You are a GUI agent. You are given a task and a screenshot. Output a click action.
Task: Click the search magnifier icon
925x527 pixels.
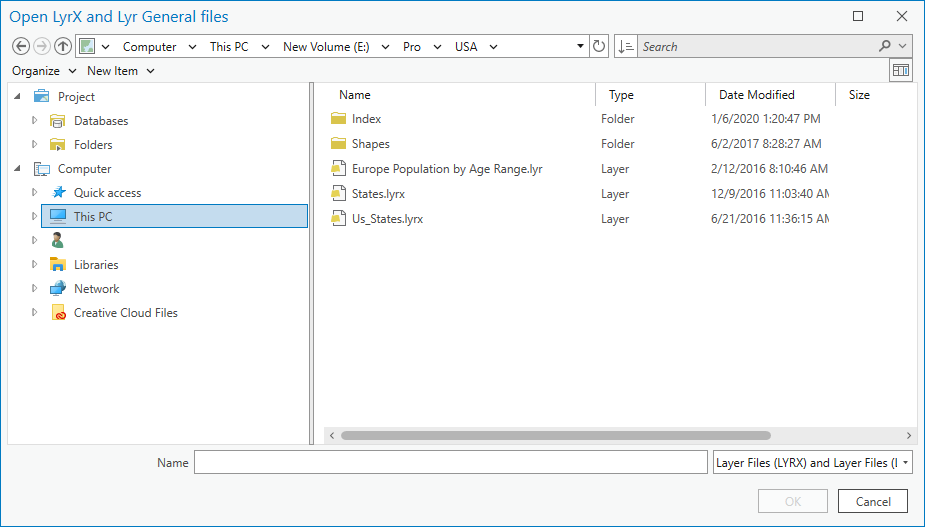pyautogui.click(x=885, y=47)
